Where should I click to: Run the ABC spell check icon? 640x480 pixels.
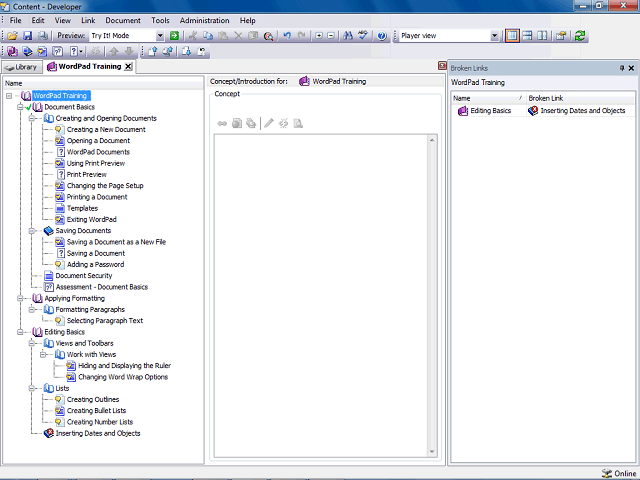click(363, 36)
